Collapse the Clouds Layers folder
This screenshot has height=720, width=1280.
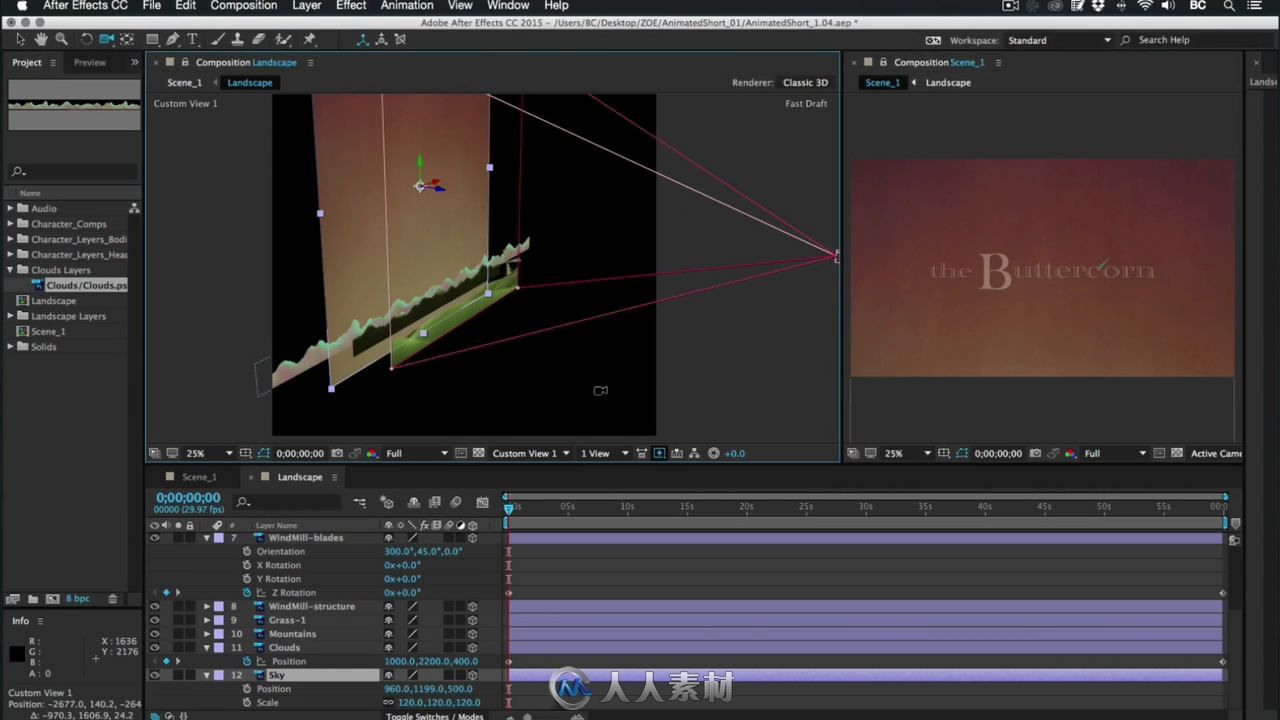[10, 269]
